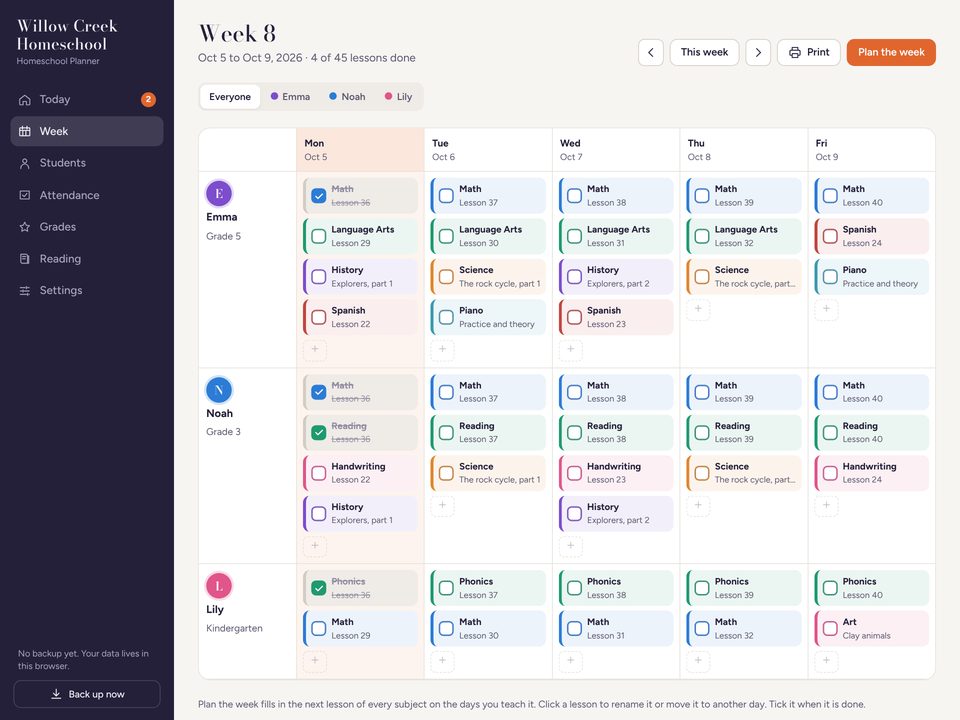The width and height of the screenshot is (960, 720).
Task: Click Lily's pink L avatar
Action: coord(219,586)
